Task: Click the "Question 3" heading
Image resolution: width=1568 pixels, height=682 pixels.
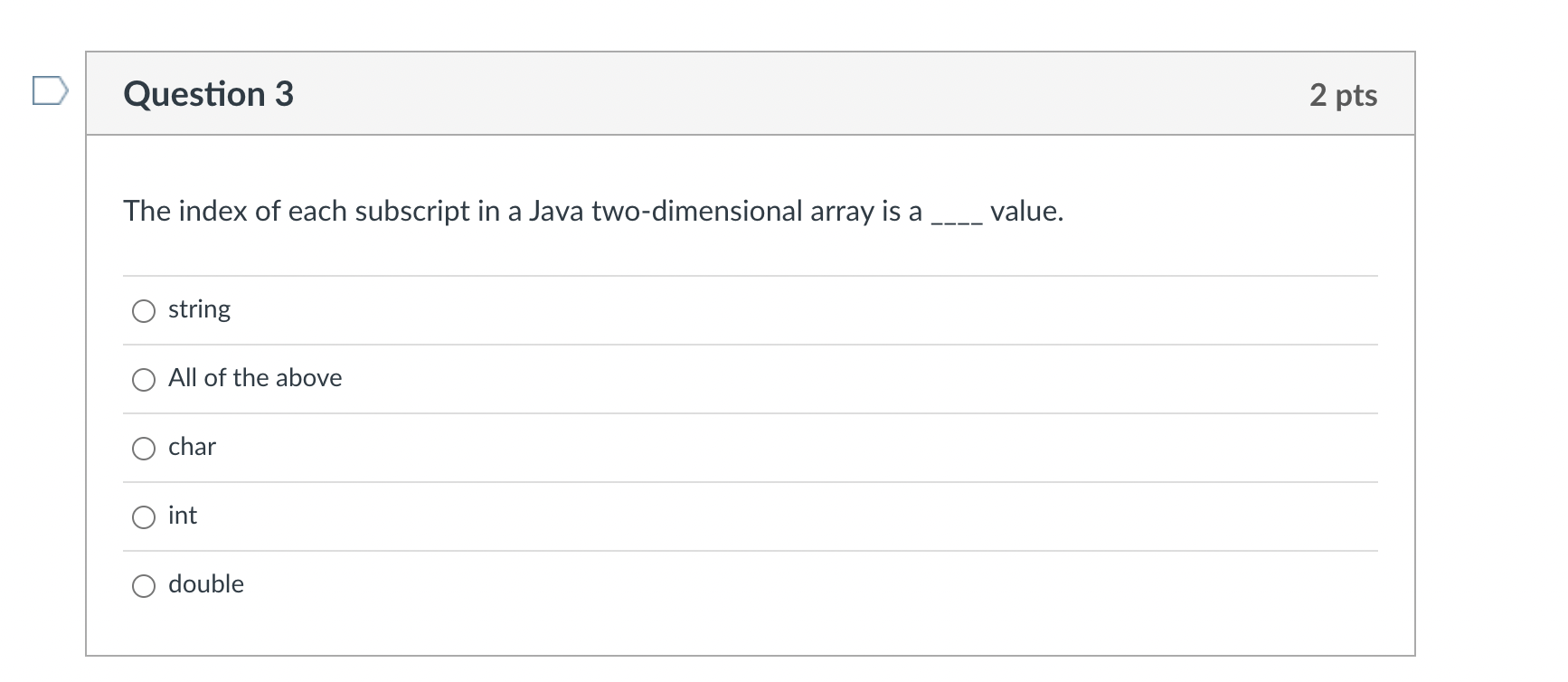Action: pyautogui.click(x=208, y=94)
